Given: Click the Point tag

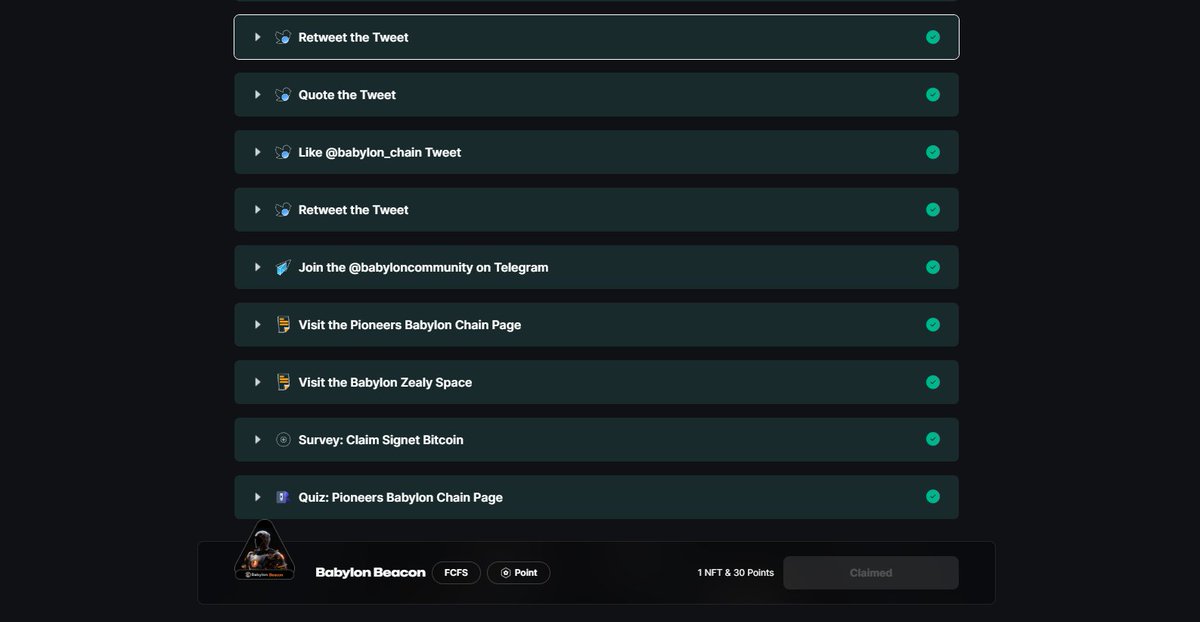Looking at the screenshot, I should (x=519, y=573).
